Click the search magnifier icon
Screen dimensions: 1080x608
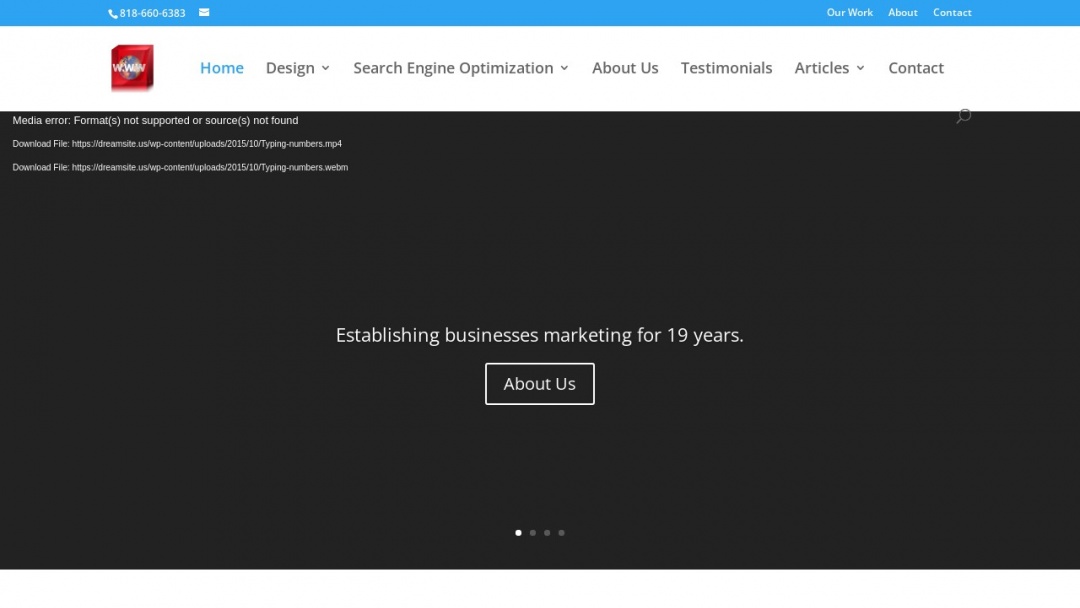(963, 115)
